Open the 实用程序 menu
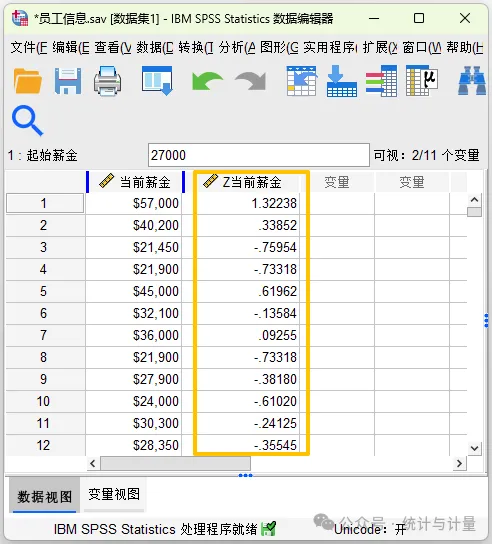Screen dimensions: 492x544 pos(330,48)
